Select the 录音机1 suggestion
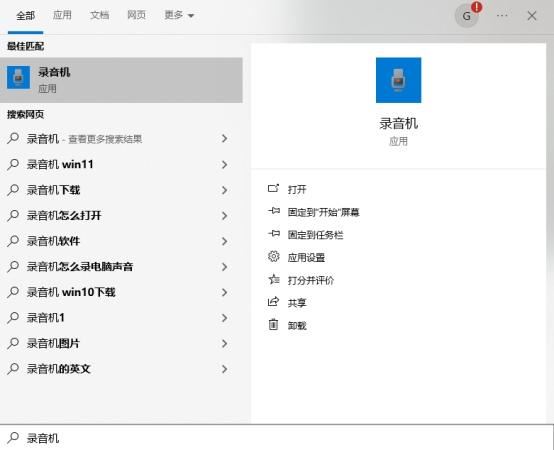554x450 pixels. (x=121, y=318)
